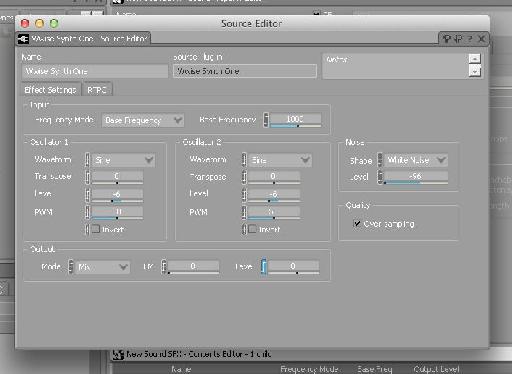Open the Output Mode Mix dropdown
Image resolution: width=512 pixels, height=374 pixels.
point(102,267)
